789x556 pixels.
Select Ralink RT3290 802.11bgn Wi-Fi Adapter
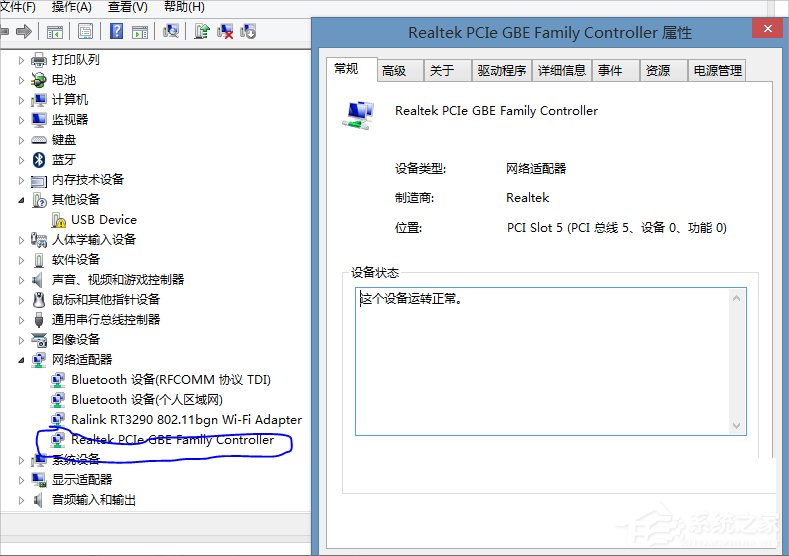(x=186, y=420)
